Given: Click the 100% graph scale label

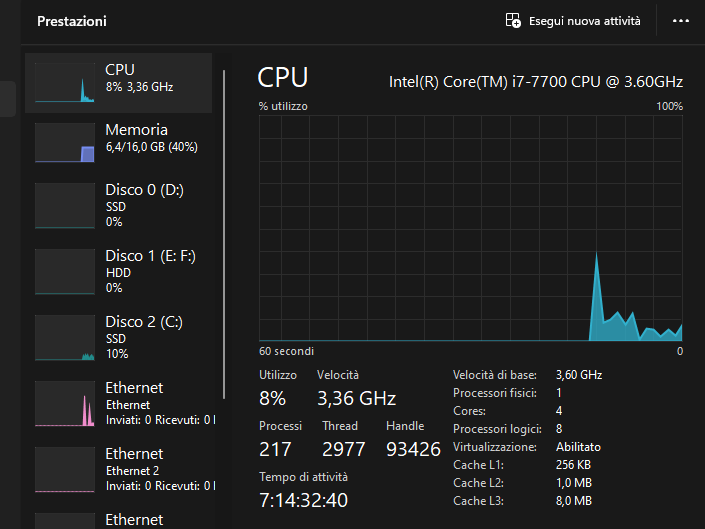Looking at the screenshot, I should pyautogui.click(x=669, y=107).
